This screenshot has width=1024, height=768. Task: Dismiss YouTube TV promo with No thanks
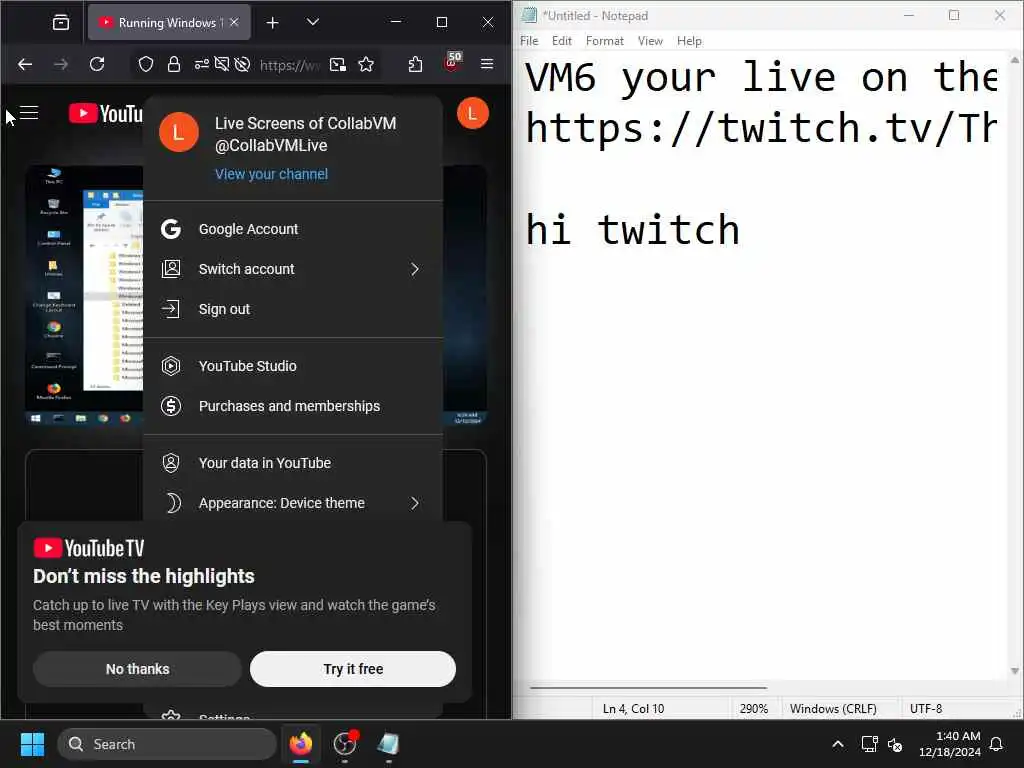pyautogui.click(x=137, y=669)
